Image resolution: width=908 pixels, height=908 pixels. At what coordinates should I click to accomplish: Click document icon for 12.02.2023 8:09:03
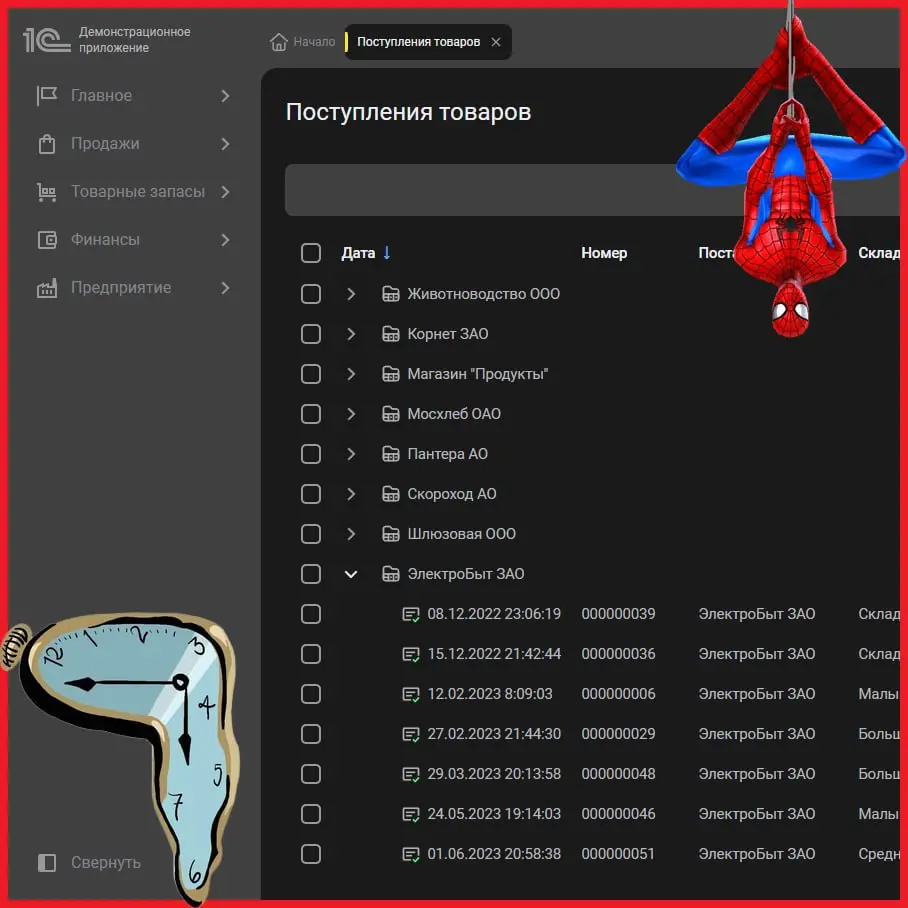pyautogui.click(x=411, y=694)
